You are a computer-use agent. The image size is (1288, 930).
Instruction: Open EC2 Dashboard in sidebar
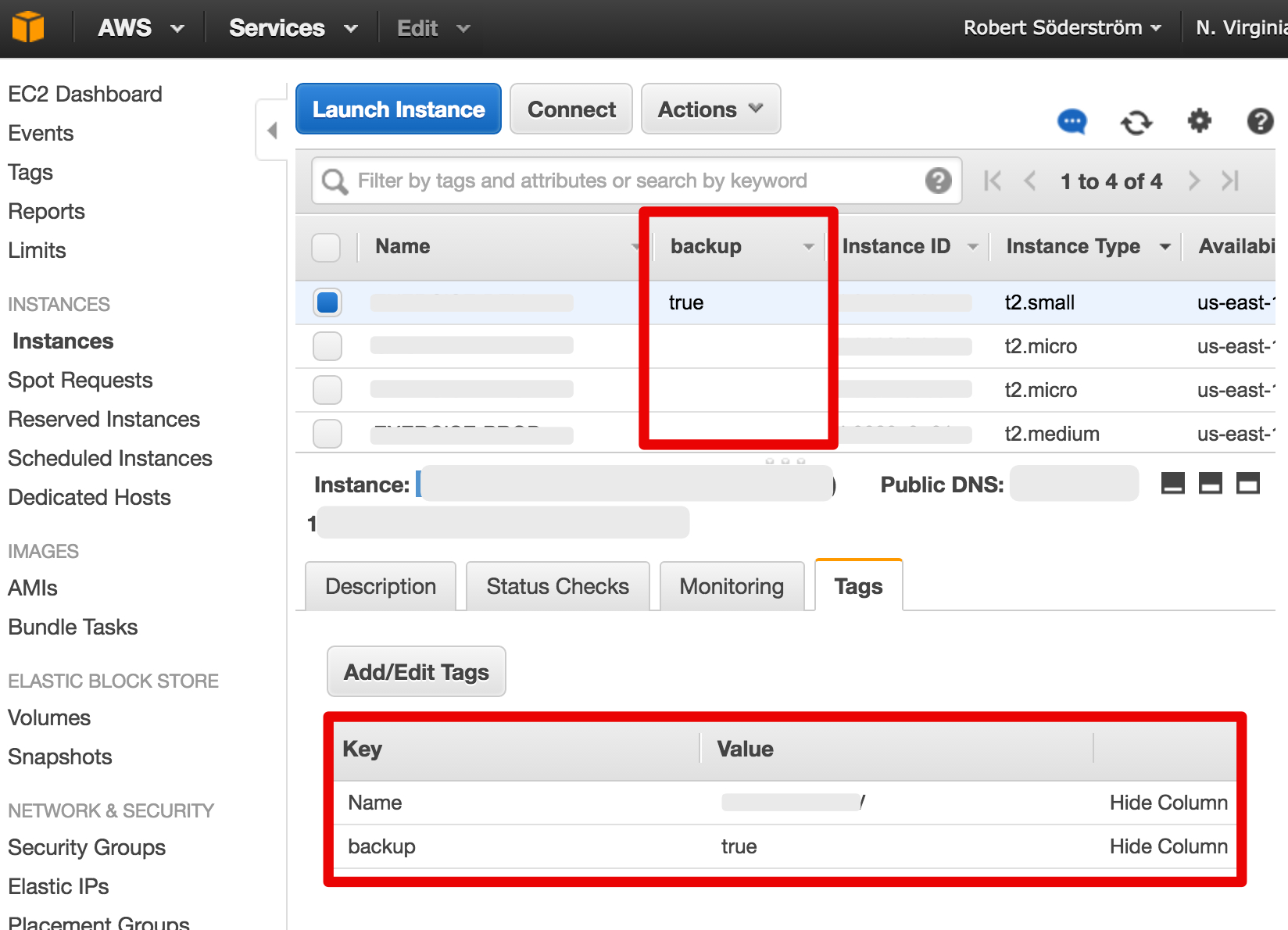tap(85, 94)
